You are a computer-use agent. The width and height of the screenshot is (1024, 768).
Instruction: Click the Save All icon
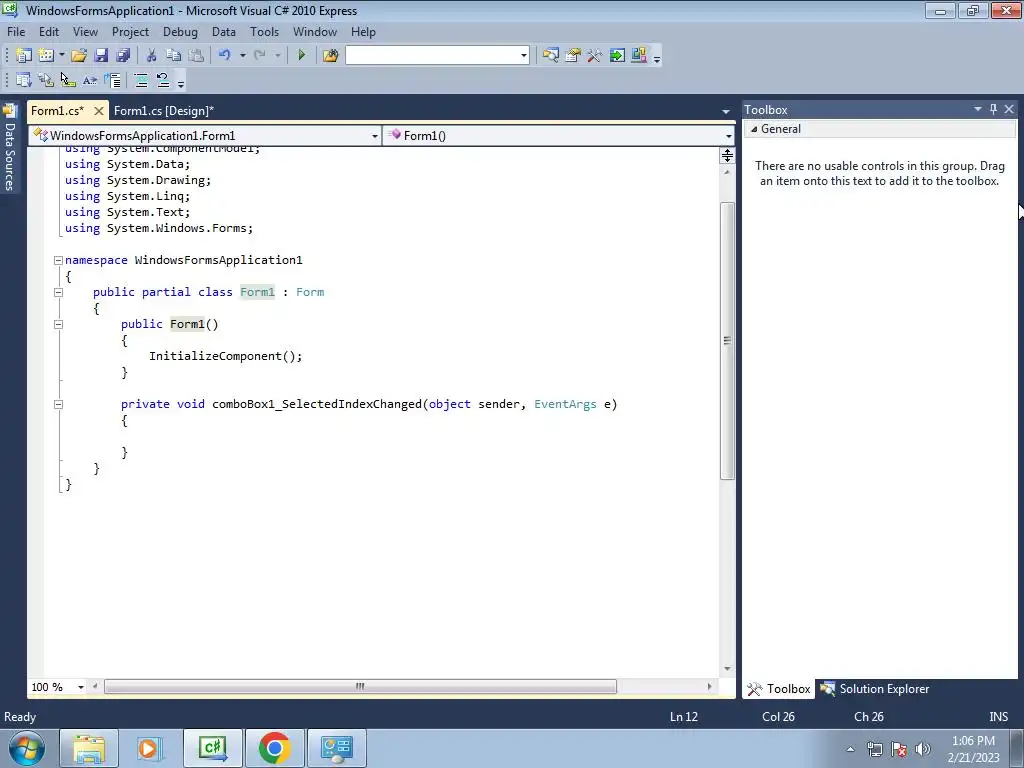click(x=123, y=56)
